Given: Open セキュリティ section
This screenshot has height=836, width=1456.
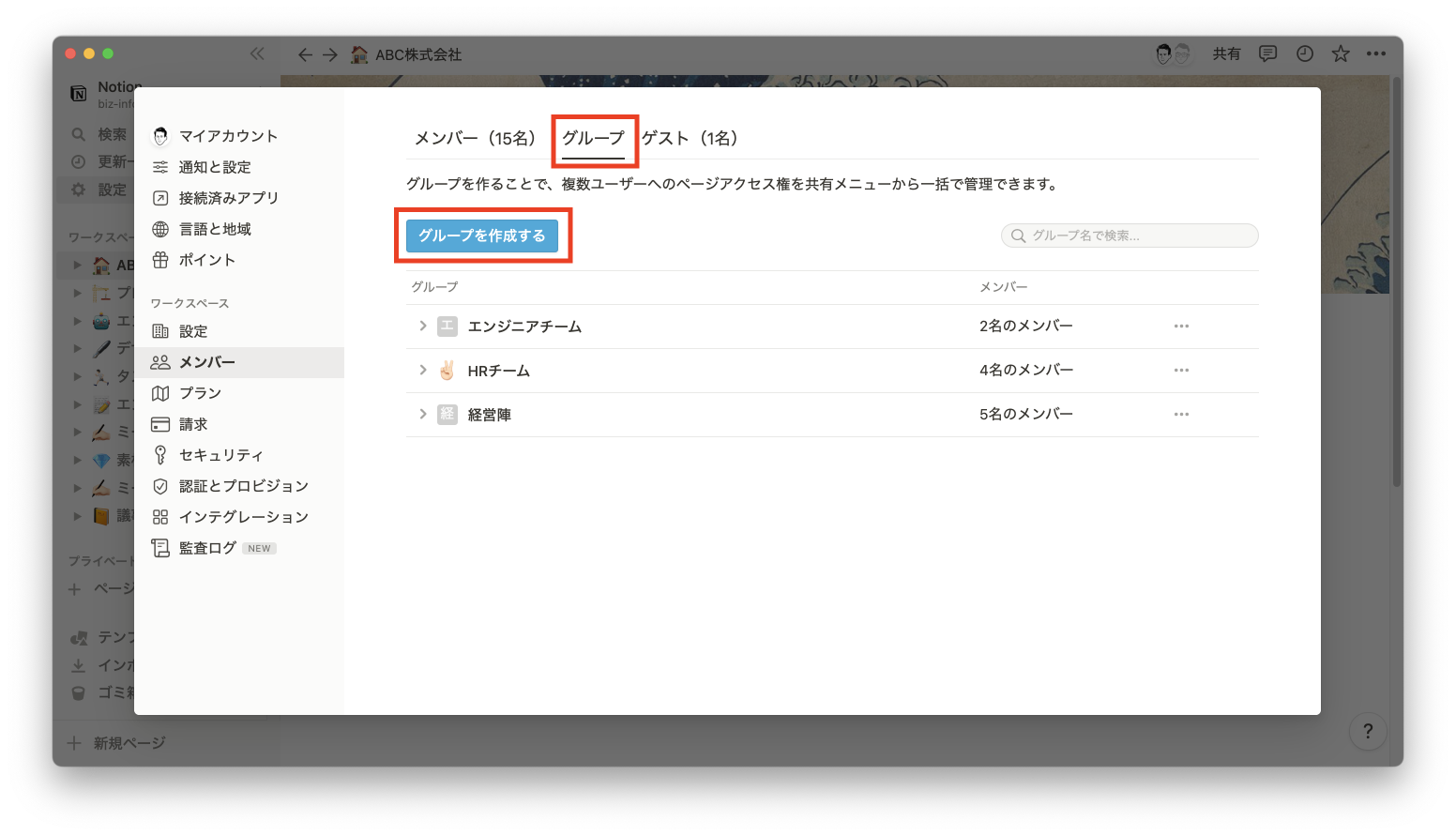Looking at the screenshot, I should point(239,455).
